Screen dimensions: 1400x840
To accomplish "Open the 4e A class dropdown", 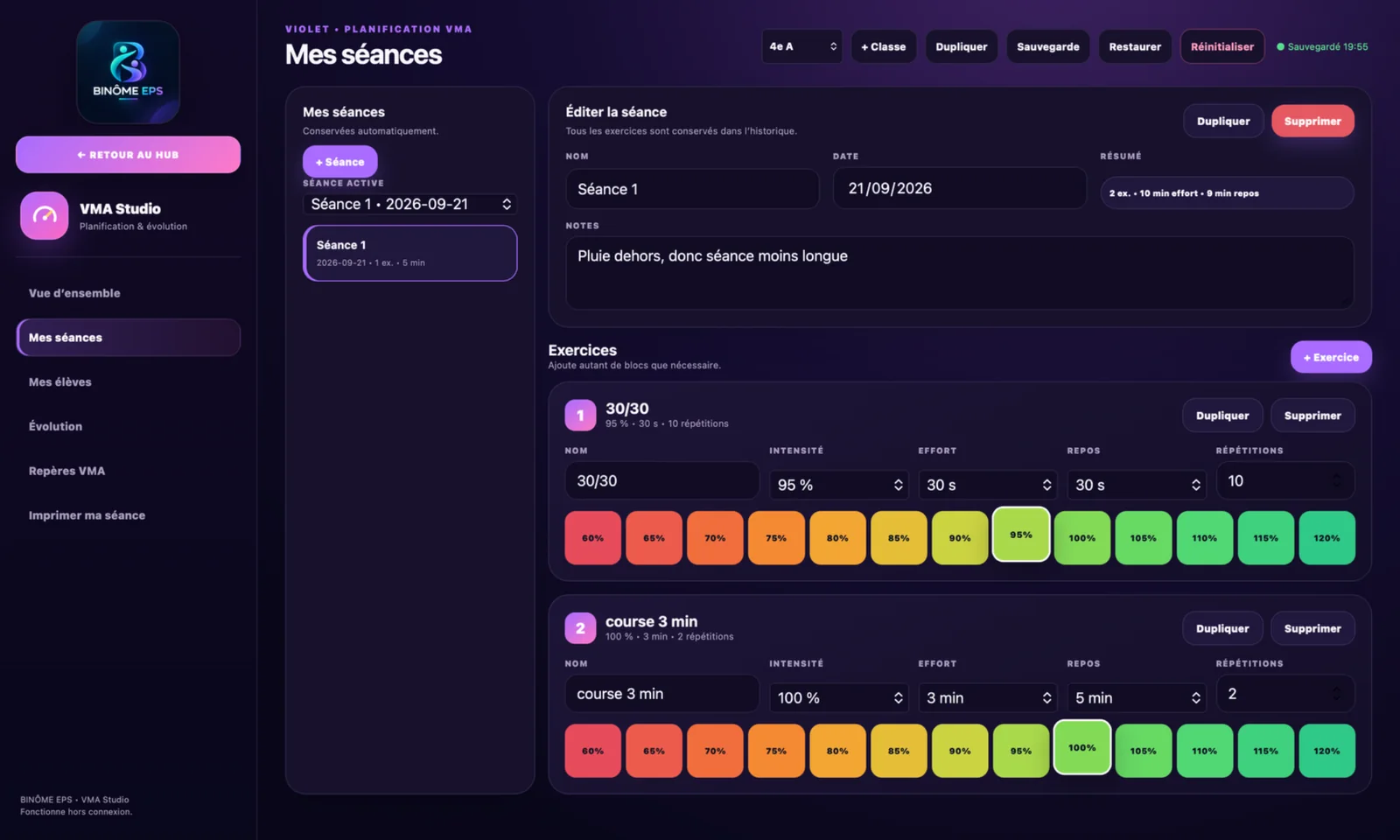I will pos(802,46).
